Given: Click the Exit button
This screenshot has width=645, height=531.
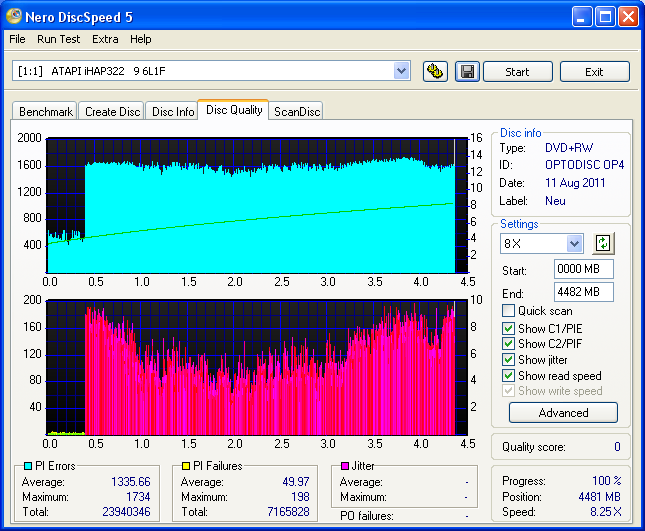Looking at the screenshot, I should pos(594,72).
